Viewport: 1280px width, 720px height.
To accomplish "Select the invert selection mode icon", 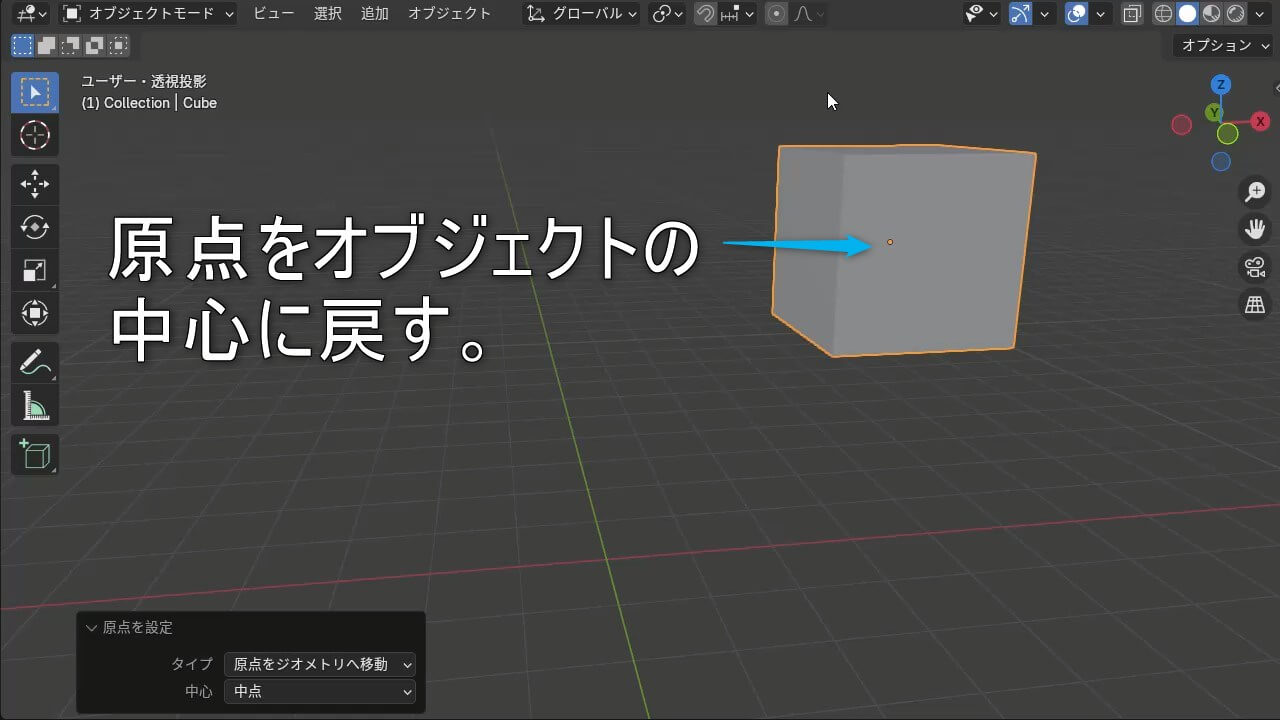I will pos(94,45).
